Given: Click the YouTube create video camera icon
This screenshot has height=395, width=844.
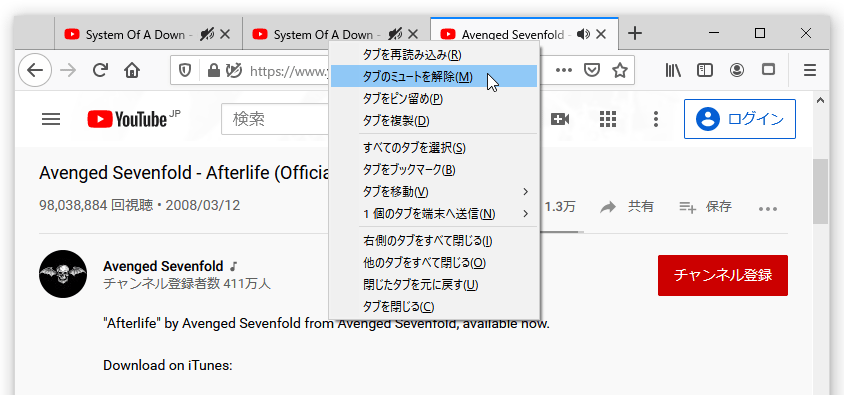Looking at the screenshot, I should point(560,119).
